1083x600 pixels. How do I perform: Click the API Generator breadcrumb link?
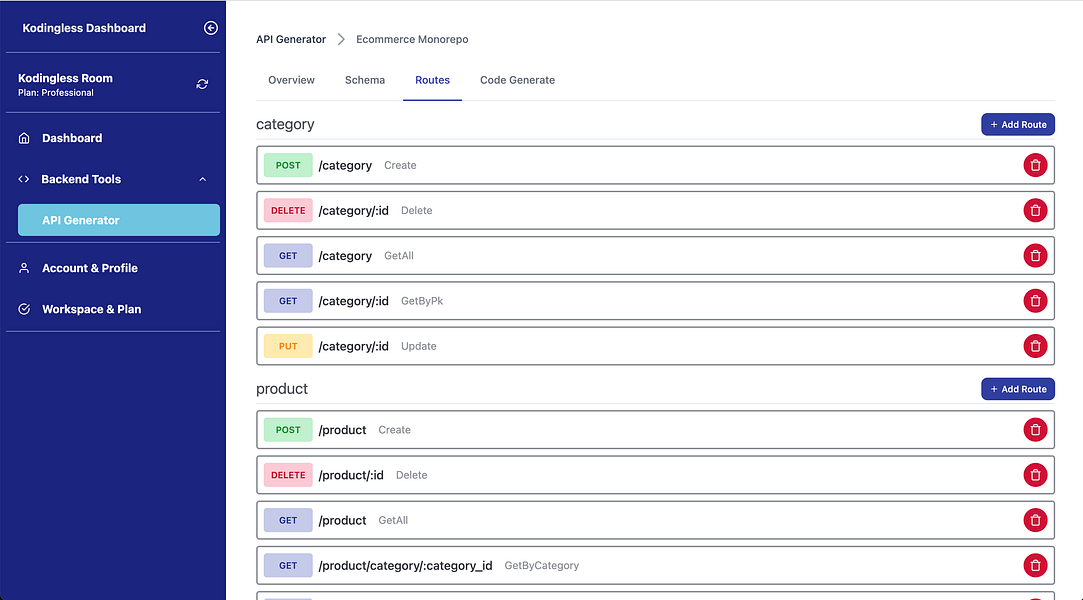291,39
